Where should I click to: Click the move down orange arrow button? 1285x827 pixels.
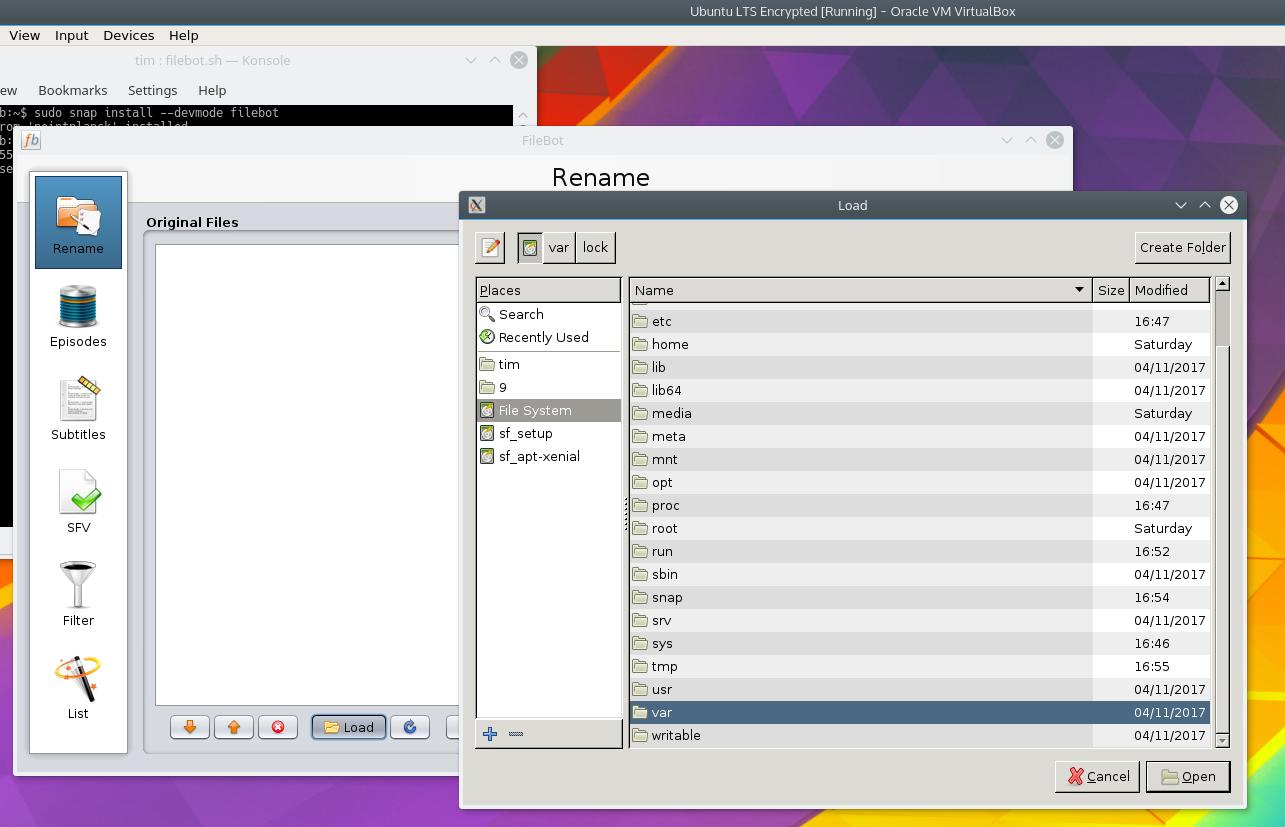tap(190, 727)
